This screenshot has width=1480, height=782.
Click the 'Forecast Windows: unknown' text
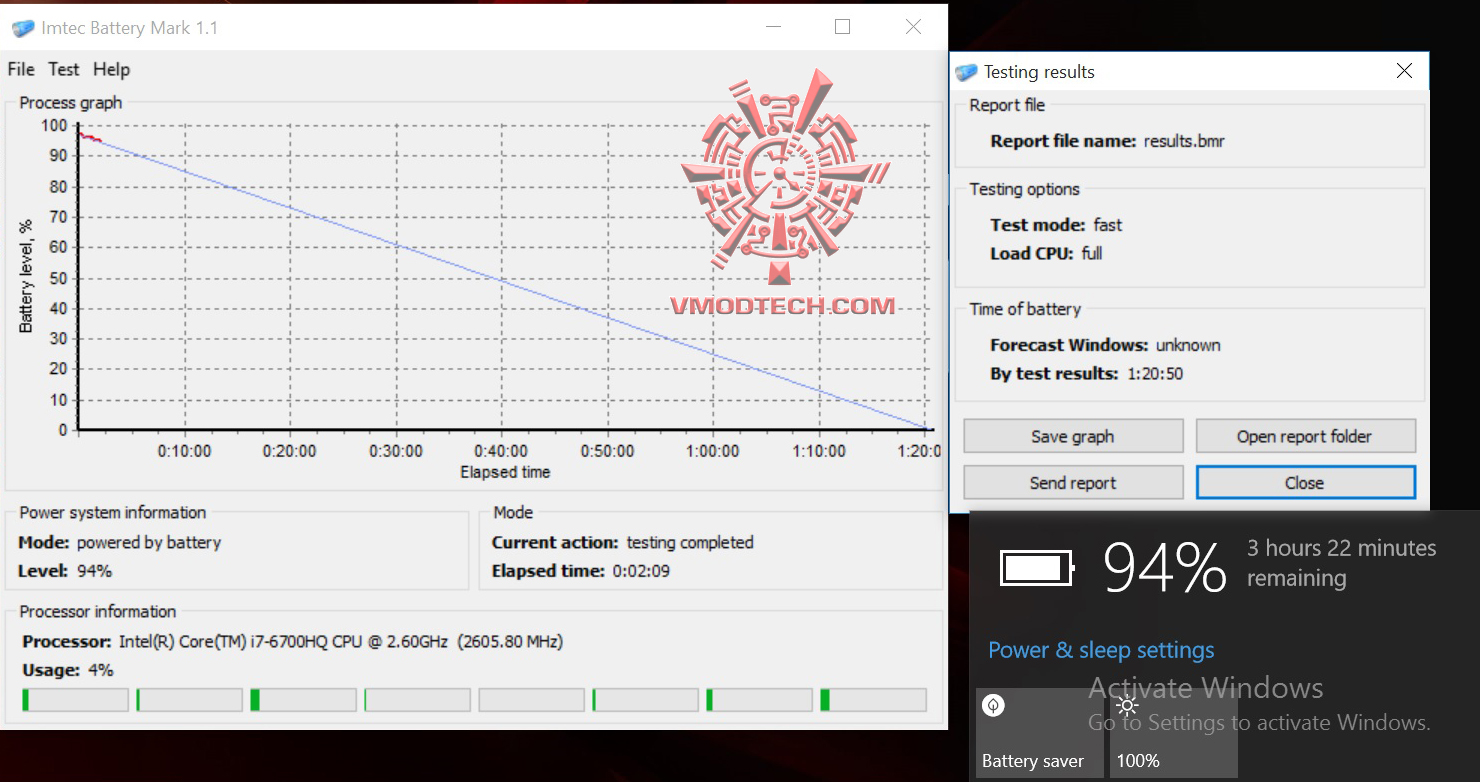point(1105,345)
